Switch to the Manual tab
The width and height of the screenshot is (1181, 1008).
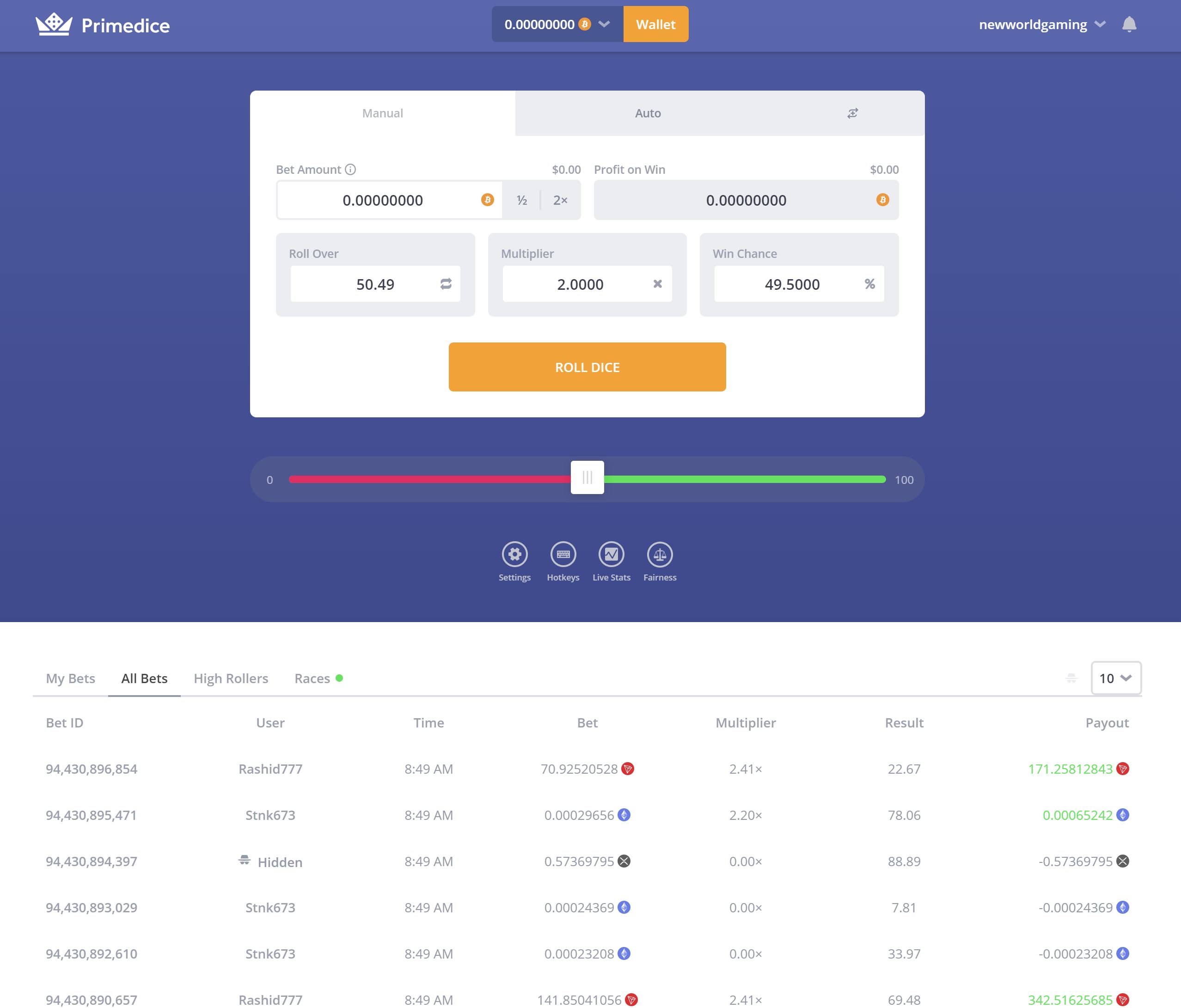[382, 113]
